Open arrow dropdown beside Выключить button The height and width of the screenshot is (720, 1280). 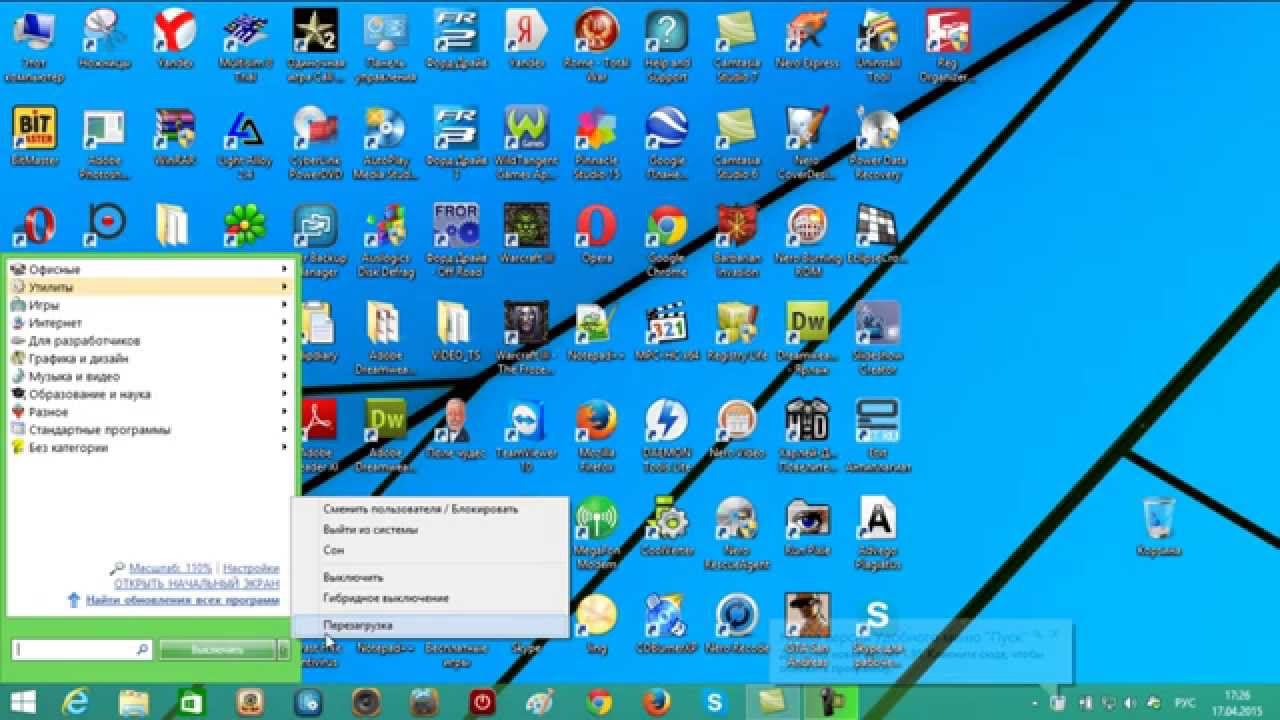[x=284, y=650]
